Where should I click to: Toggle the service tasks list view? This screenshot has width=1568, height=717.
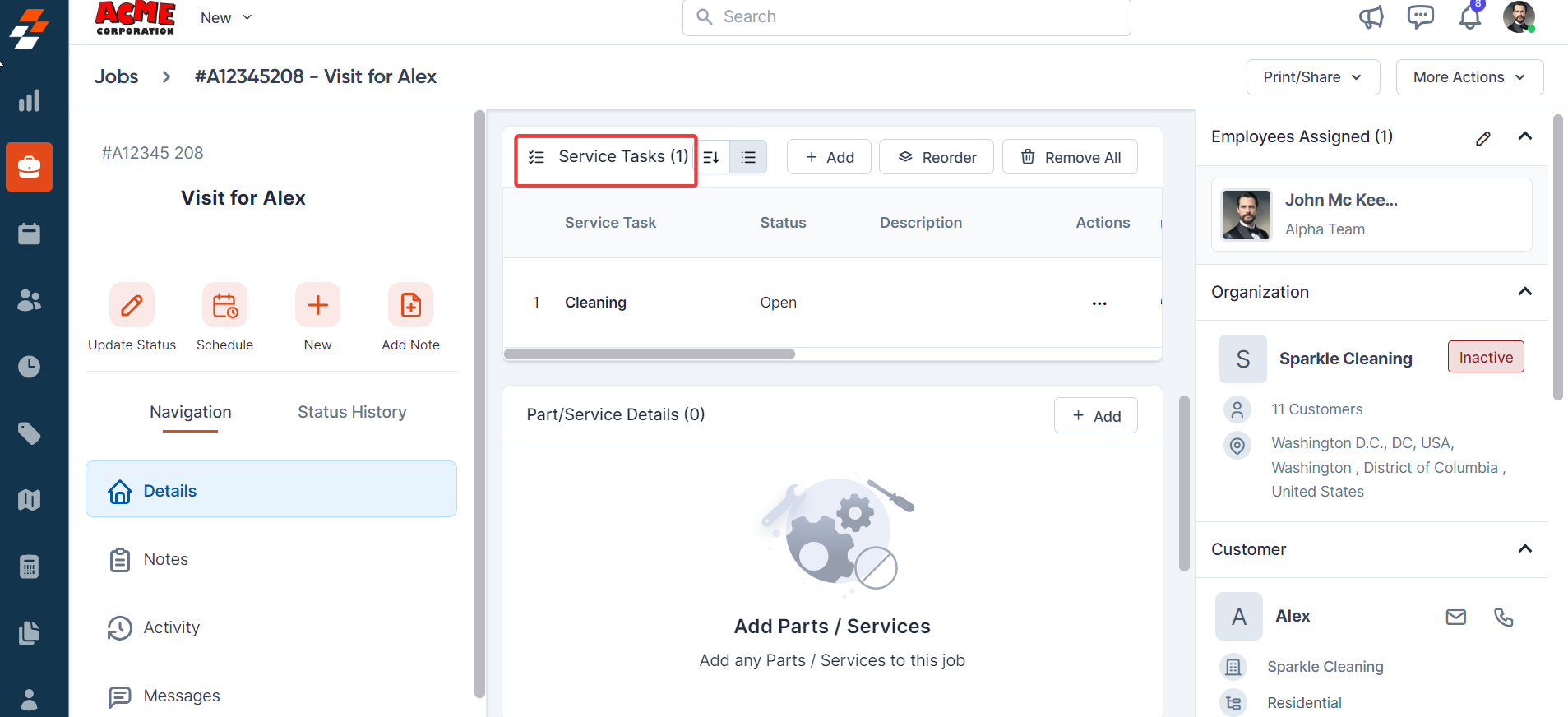[748, 157]
